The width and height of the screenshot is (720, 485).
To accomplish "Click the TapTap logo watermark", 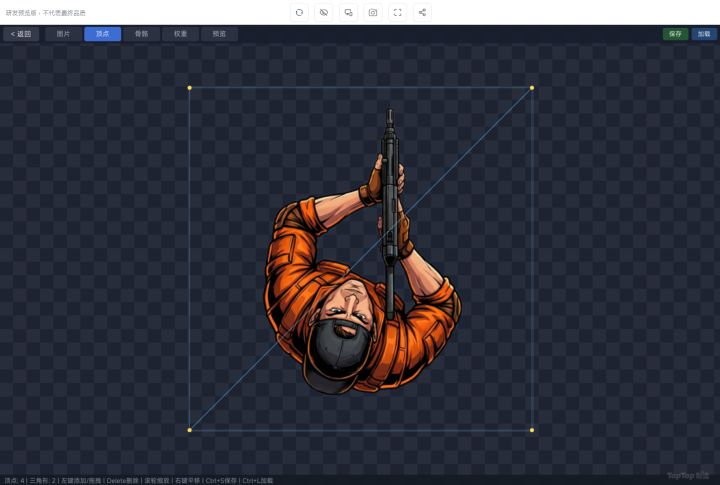I will tap(688, 476).
